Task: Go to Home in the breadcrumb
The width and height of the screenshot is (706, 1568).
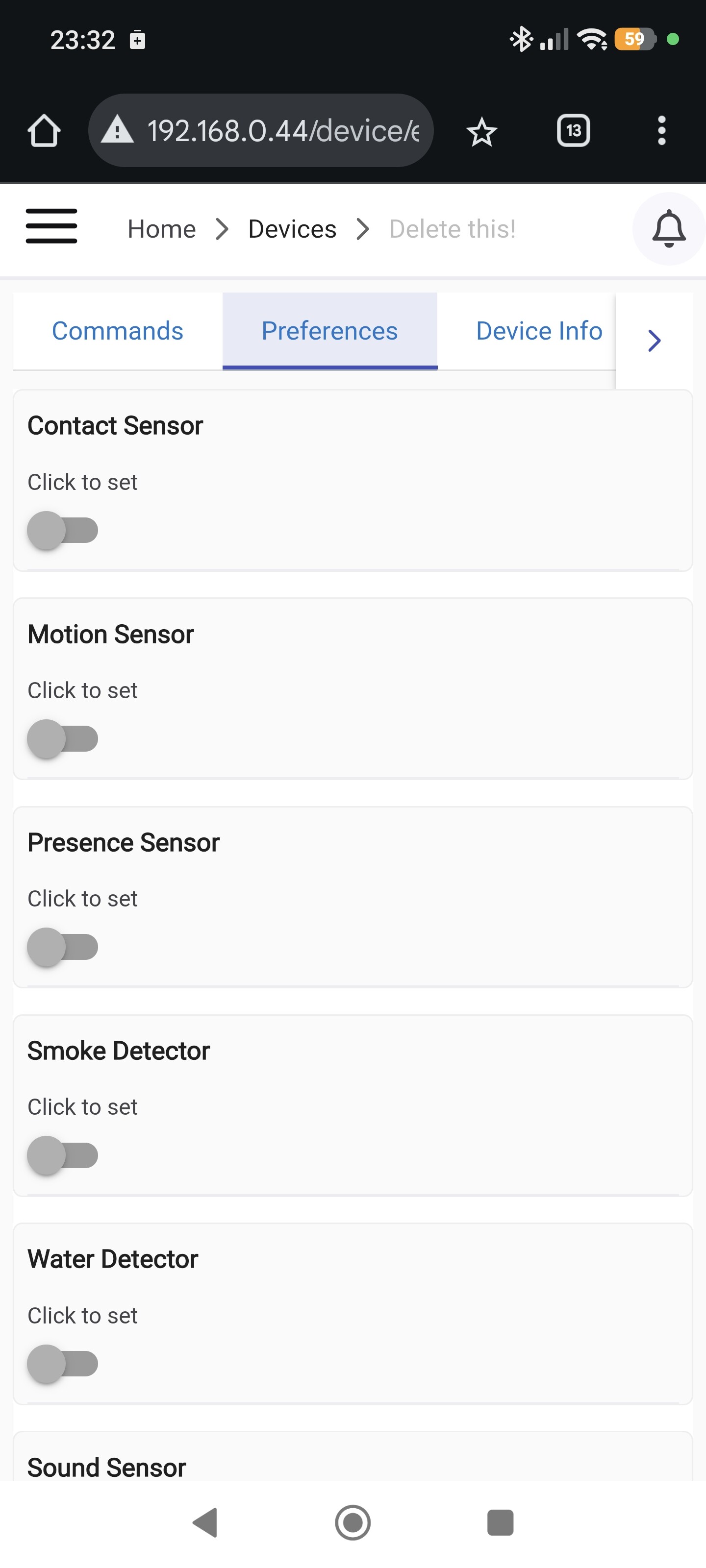Action: pos(161,229)
